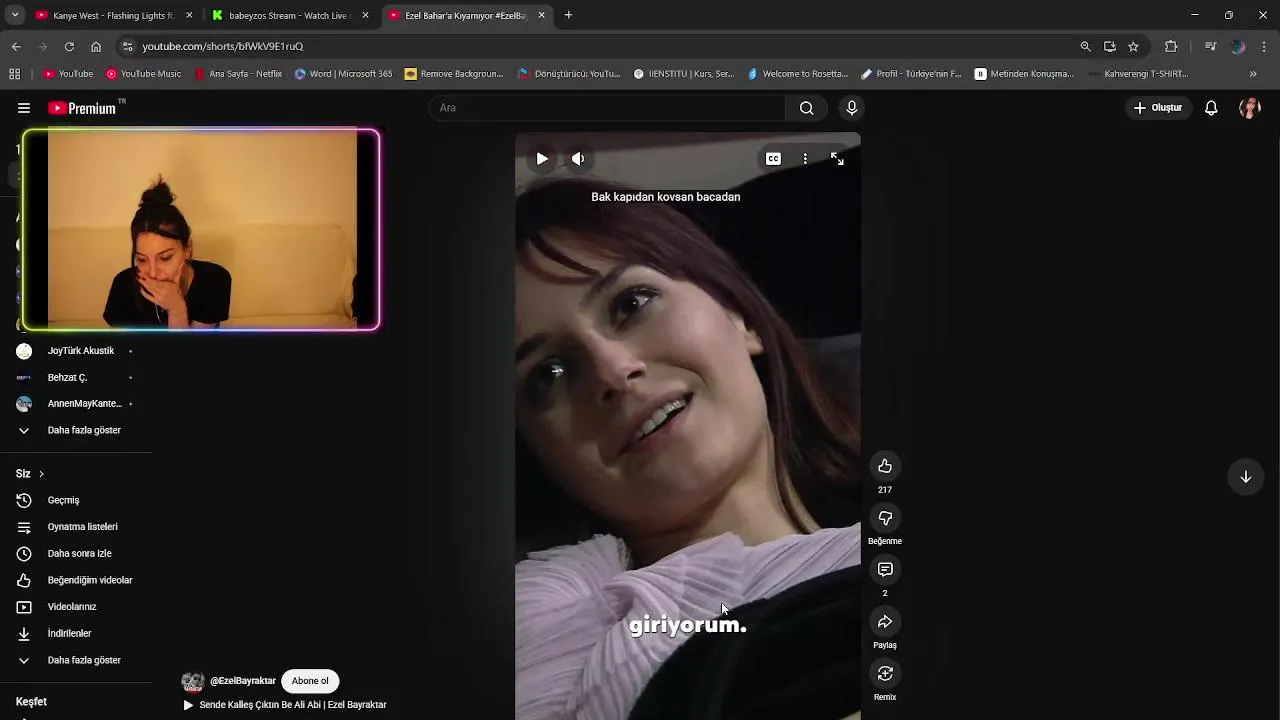Click the address bar URL
Image resolution: width=1280 pixels, height=720 pixels.
click(x=222, y=46)
